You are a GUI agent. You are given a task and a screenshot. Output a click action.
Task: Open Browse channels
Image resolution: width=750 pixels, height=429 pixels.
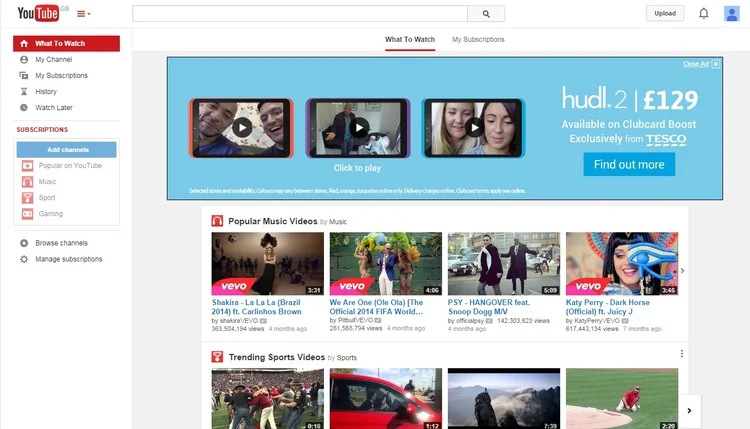(x=61, y=243)
